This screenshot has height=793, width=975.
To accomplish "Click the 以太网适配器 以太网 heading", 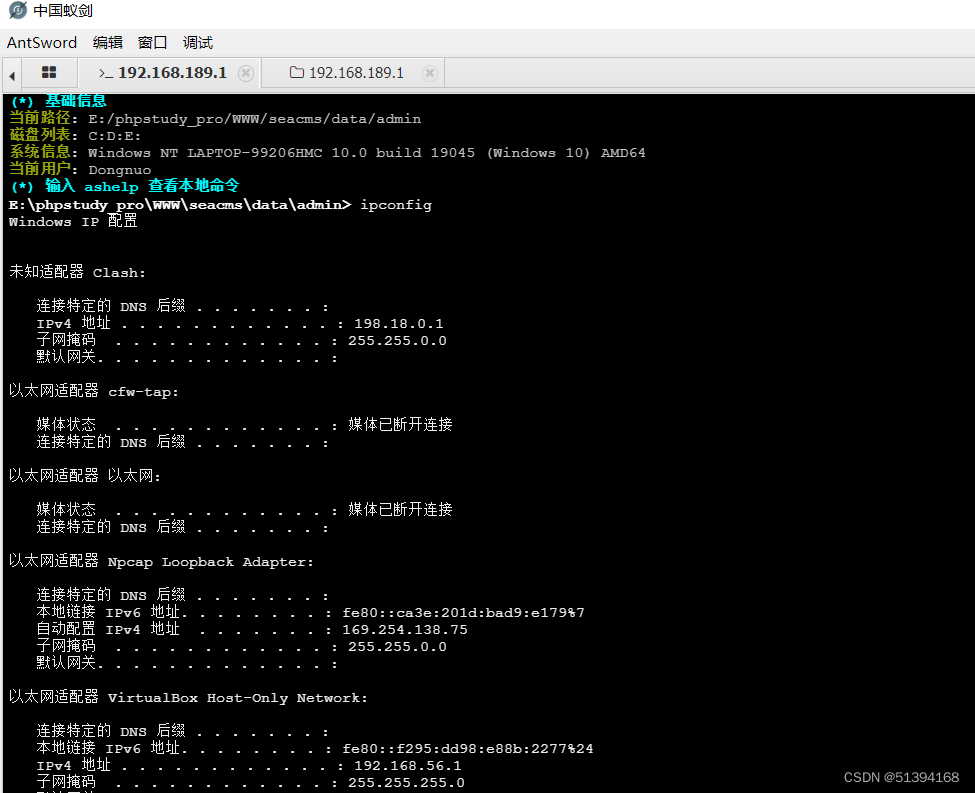I will click(x=85, y=476).
